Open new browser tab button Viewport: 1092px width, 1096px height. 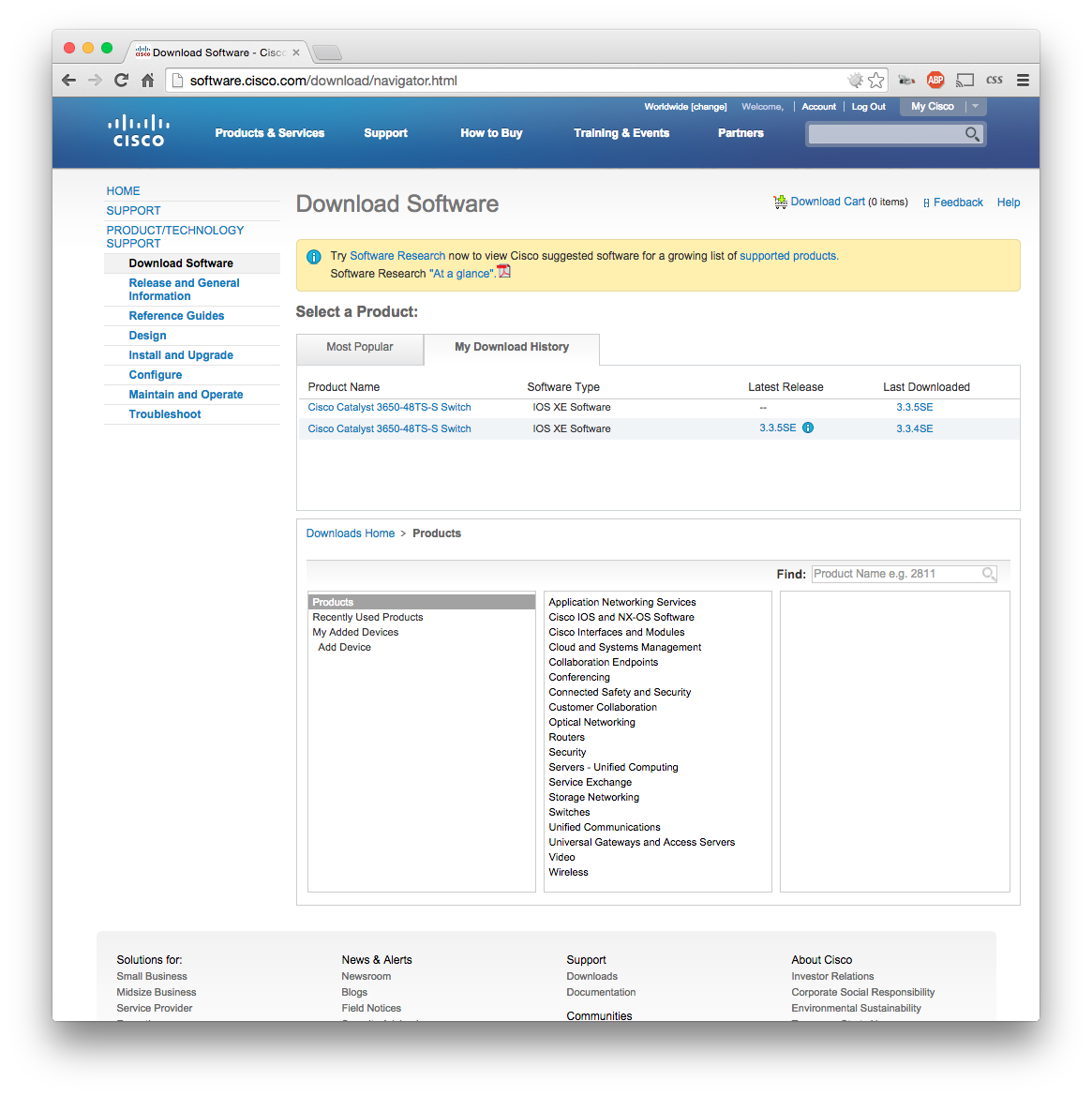(x=326, y=53)
